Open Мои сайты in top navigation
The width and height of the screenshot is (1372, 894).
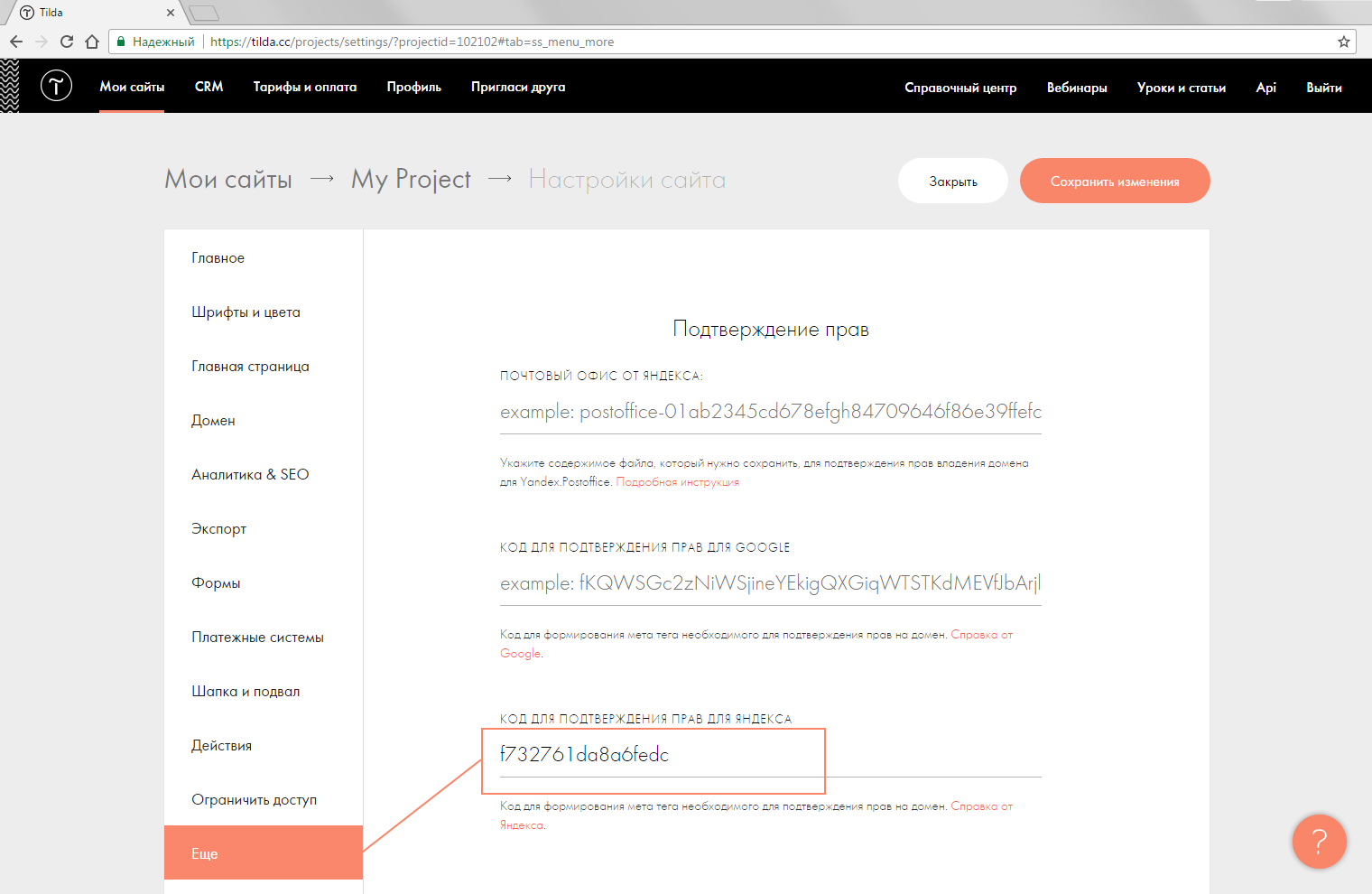click(132, 87)
